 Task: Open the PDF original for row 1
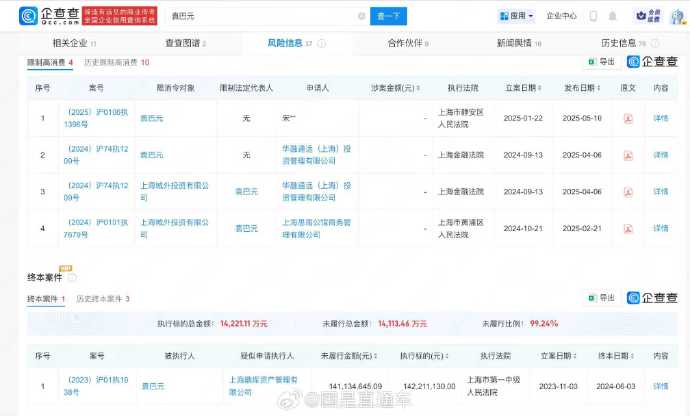pos(628,118)
